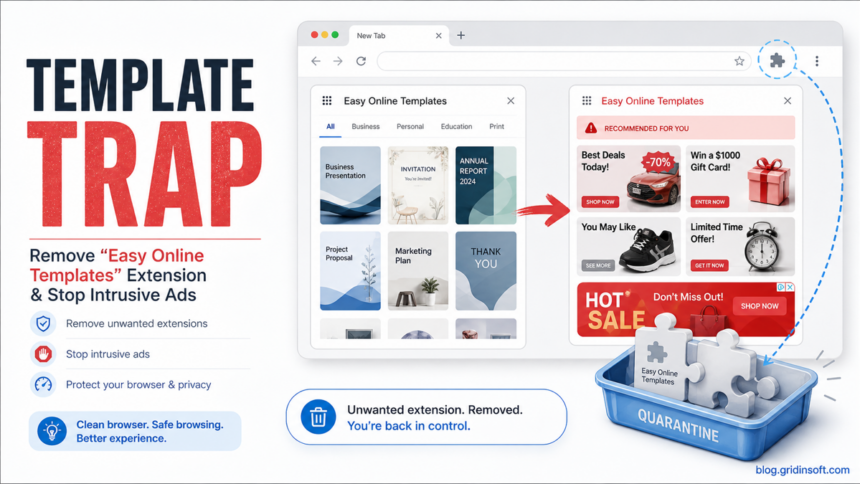Switch to the Education tab
The image size is (860, 484).
(456, 126)
